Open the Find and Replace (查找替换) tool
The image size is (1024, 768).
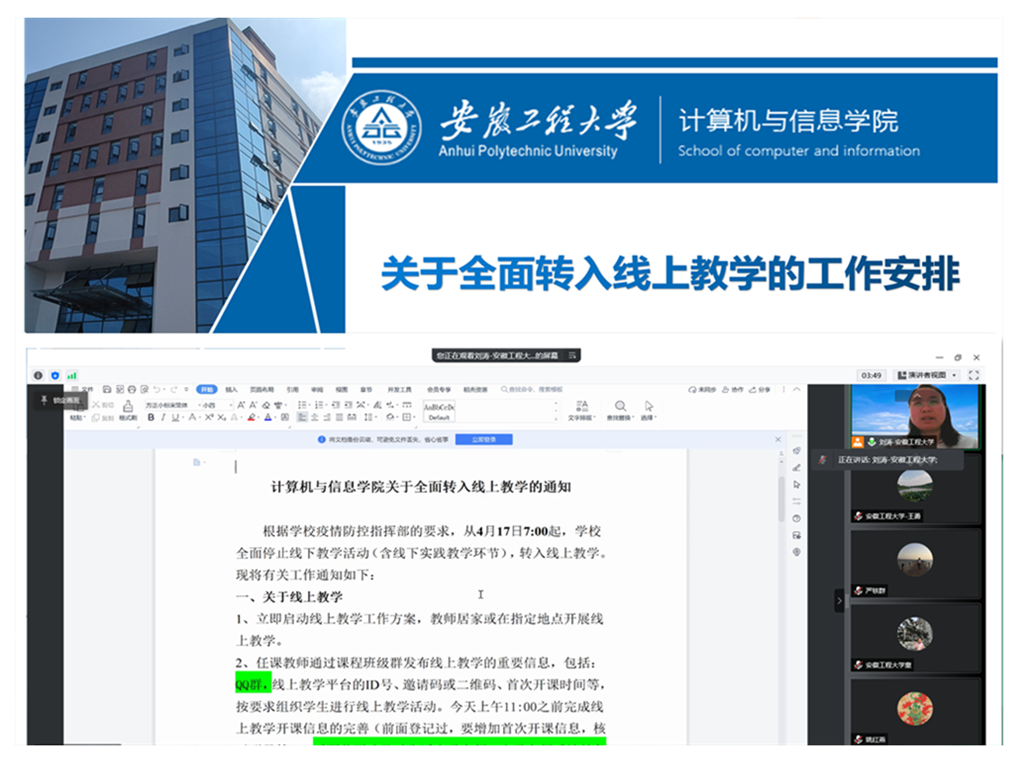click(x=620, y=410)
